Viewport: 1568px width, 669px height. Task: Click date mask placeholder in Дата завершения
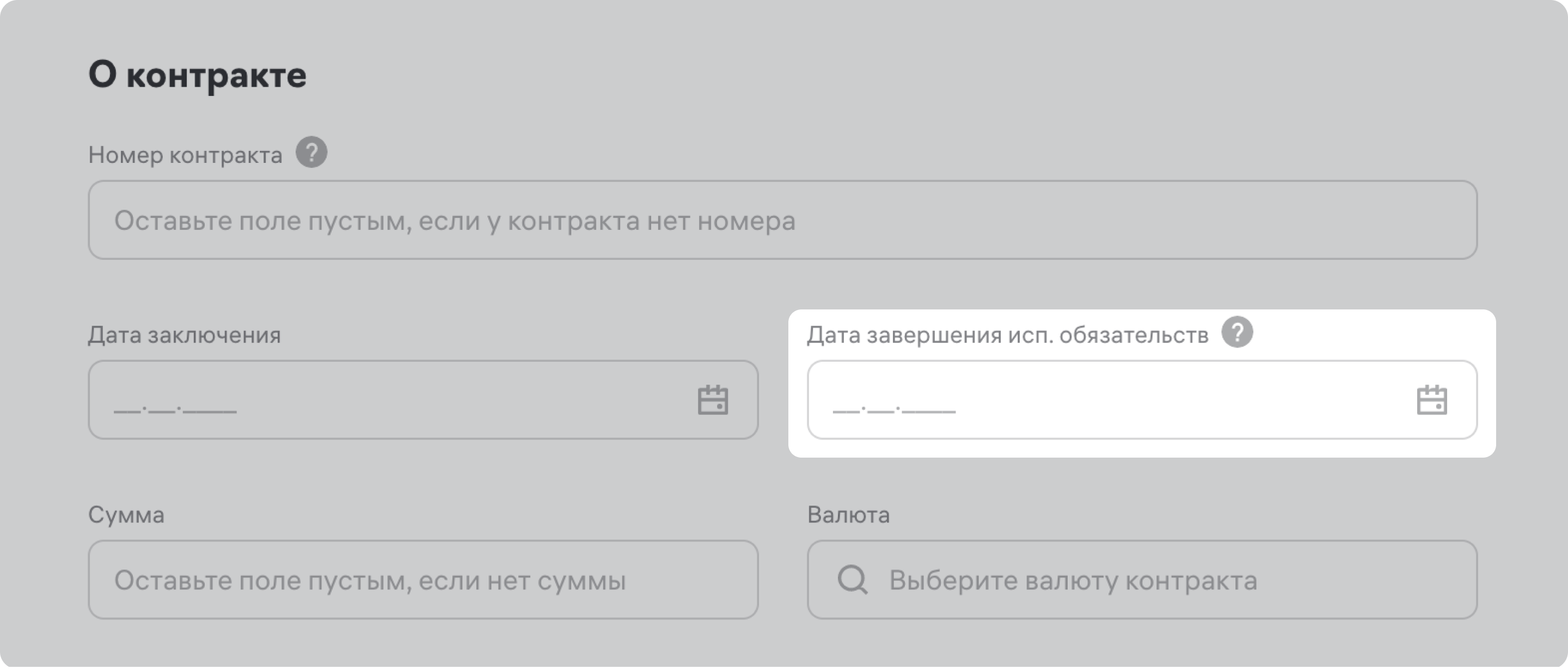(x=893, y=408)
